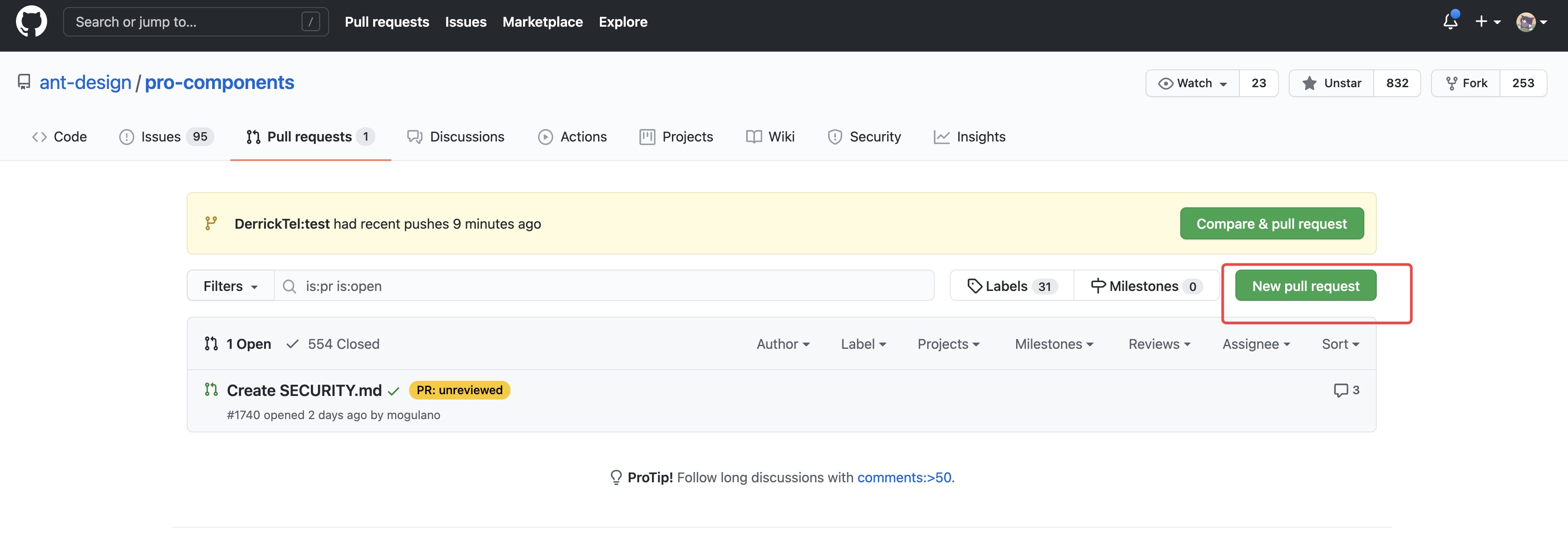Screen dimensions: 1568x533
Task: Open the Watch dropdown
Action: pyautogui.click(x=1192, y=84)
